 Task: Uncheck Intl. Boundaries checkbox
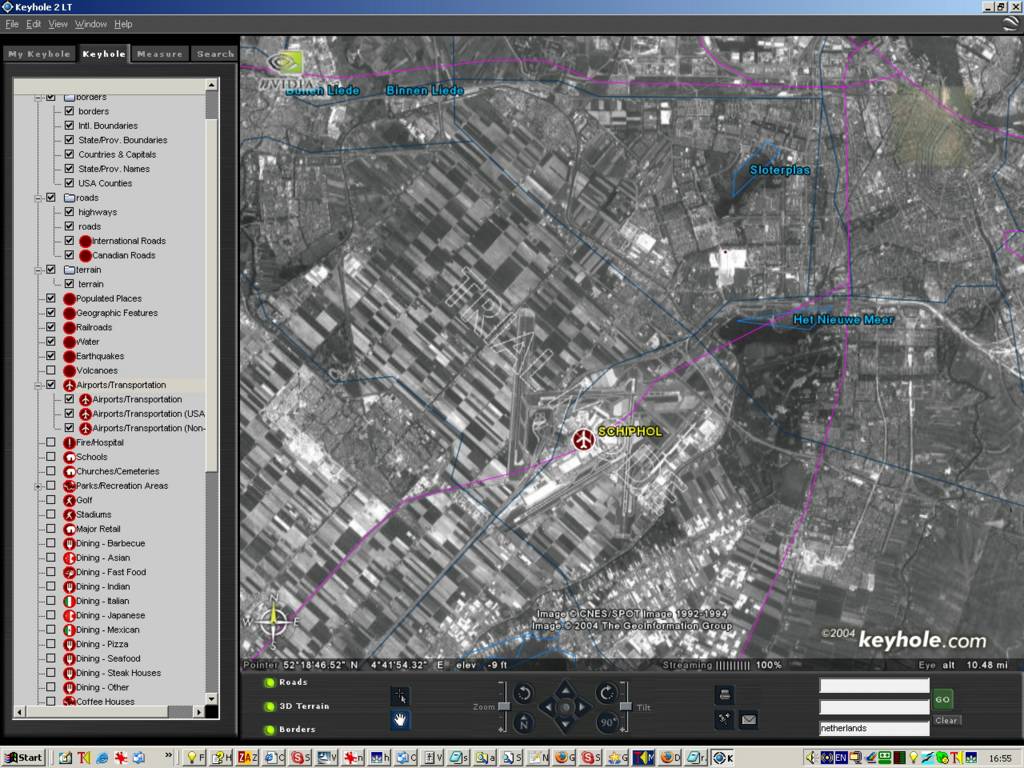click(x=69, y=125)
